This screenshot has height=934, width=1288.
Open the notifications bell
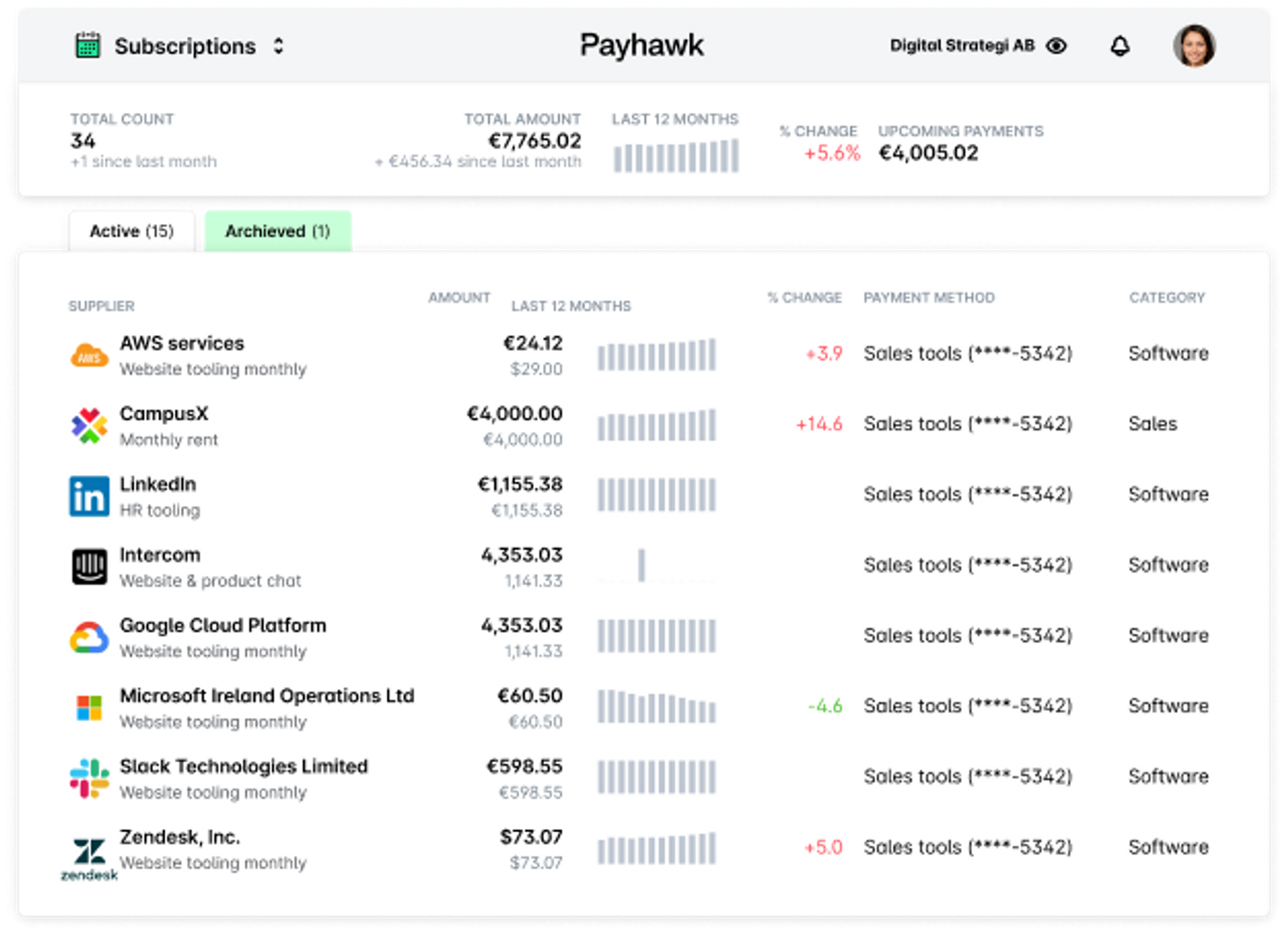1120,46
